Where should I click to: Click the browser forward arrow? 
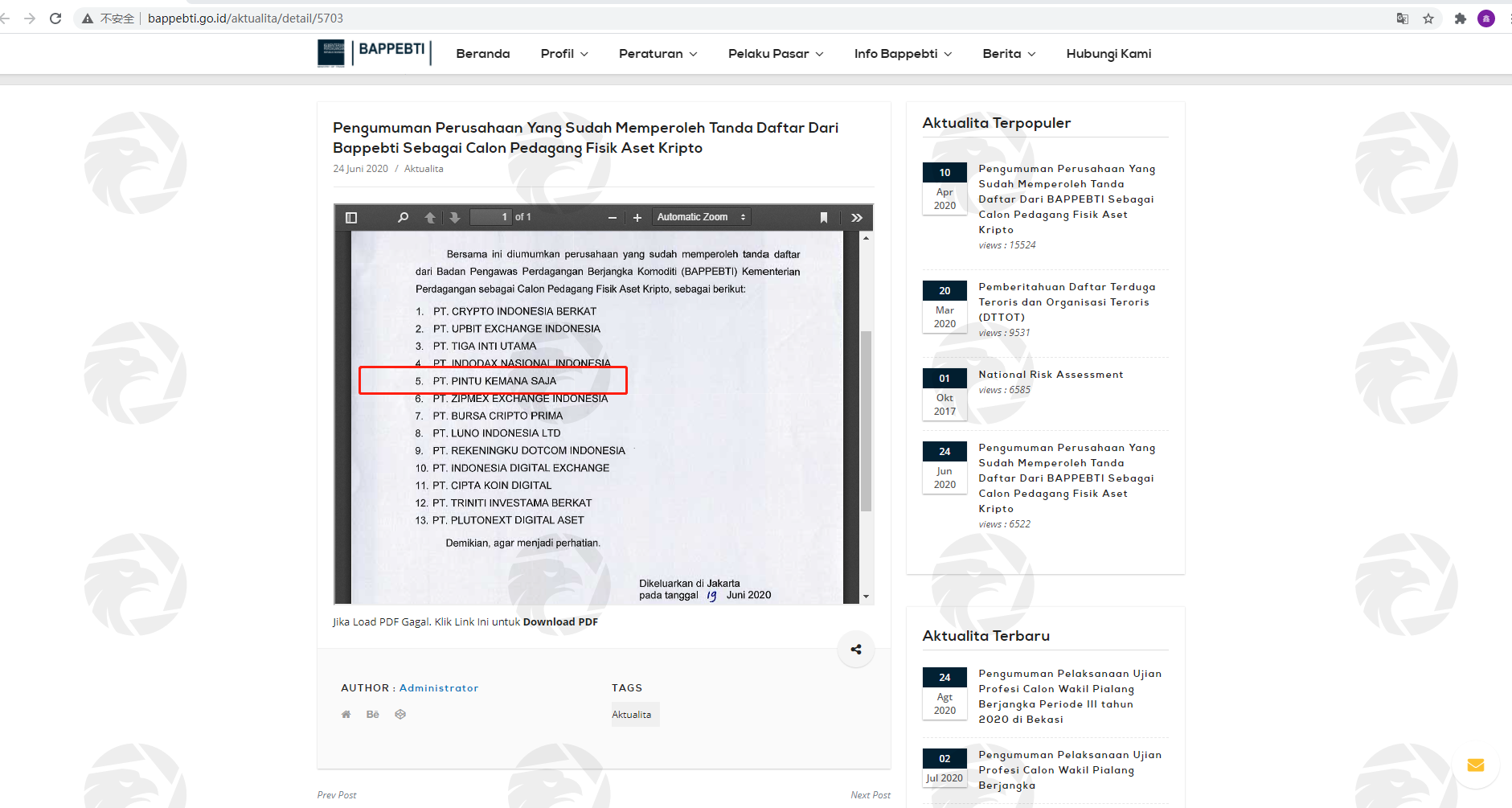point(30,18)
